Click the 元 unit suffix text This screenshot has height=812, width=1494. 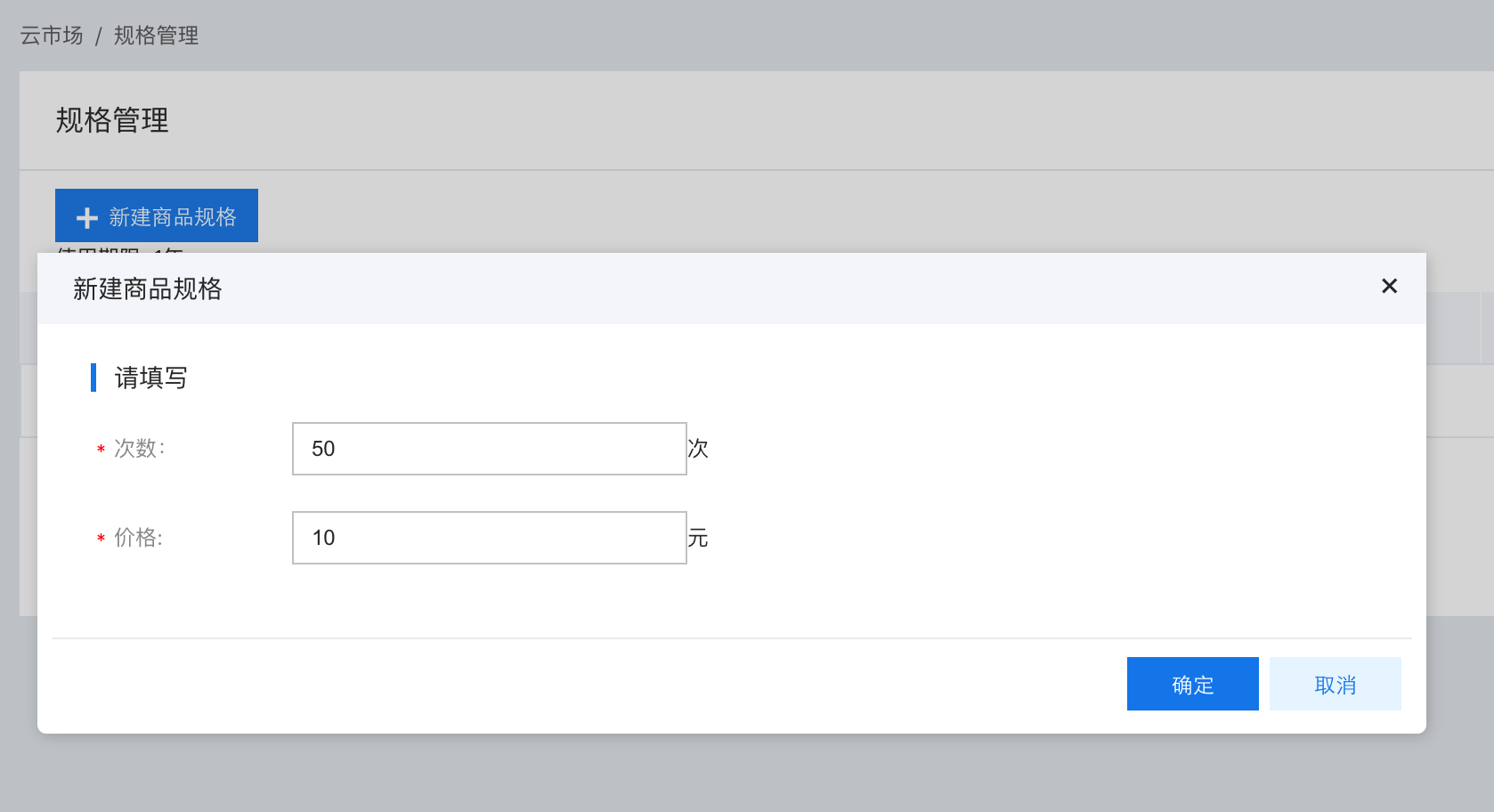[x=698, y=538]
